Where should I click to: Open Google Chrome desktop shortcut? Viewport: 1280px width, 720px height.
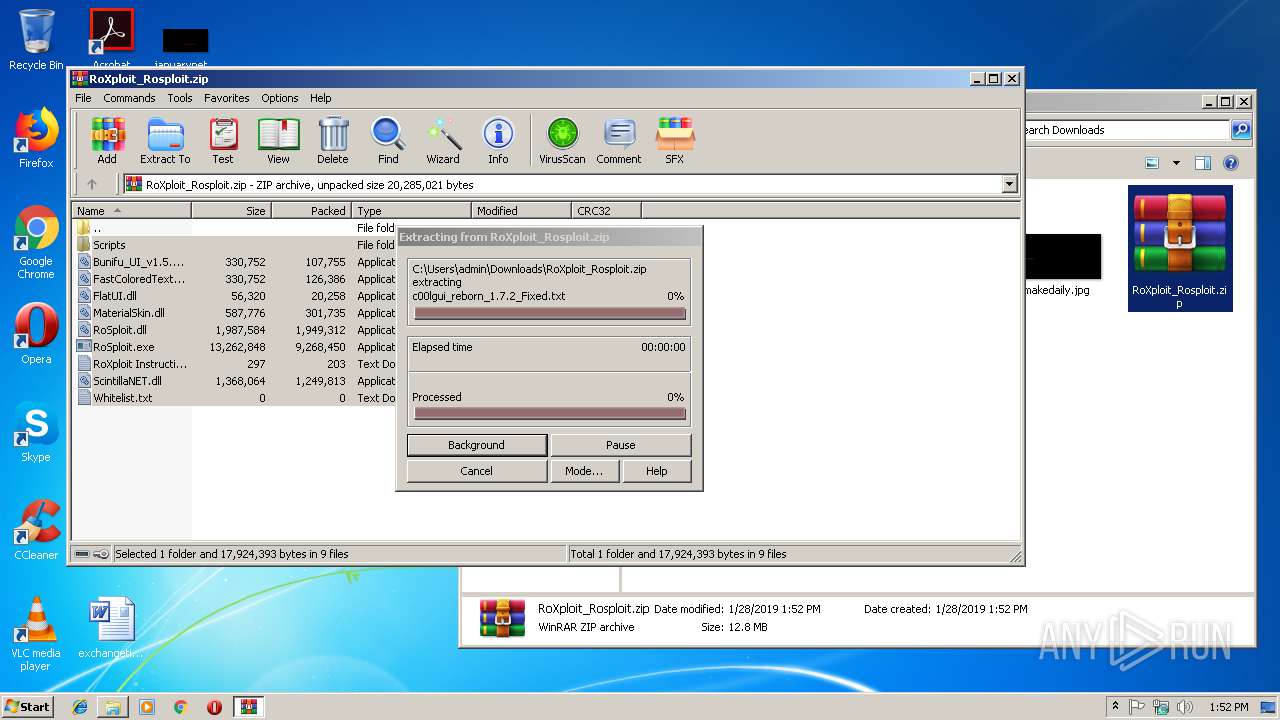(x=36, y=242)
